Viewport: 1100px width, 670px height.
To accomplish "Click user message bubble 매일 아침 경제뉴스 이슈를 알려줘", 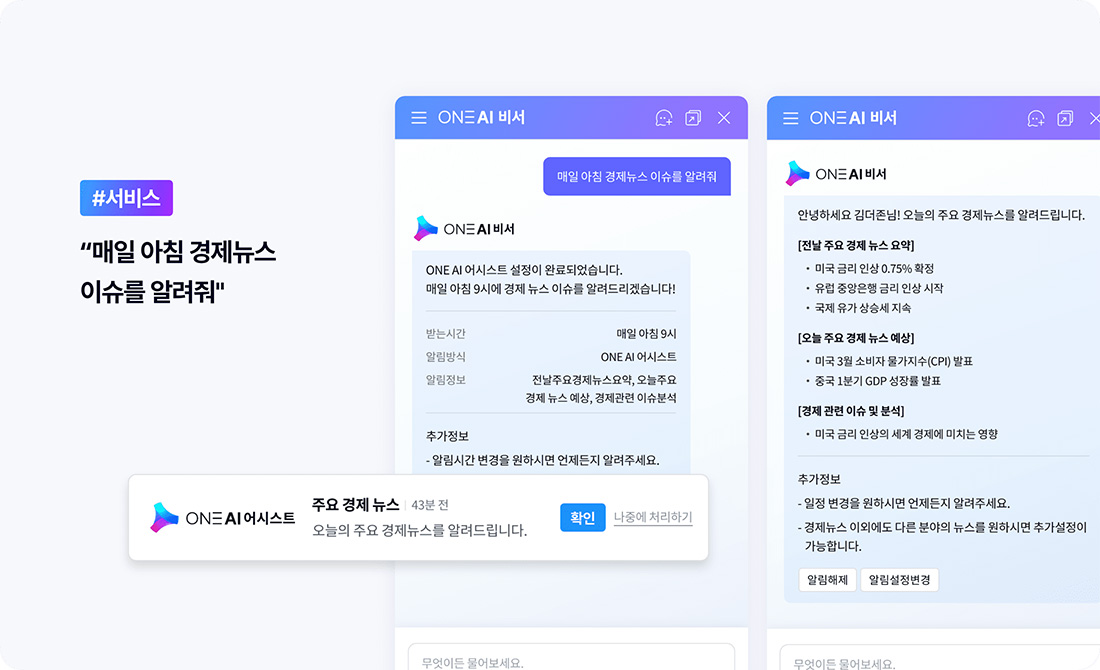I will [x=637, y=176].
